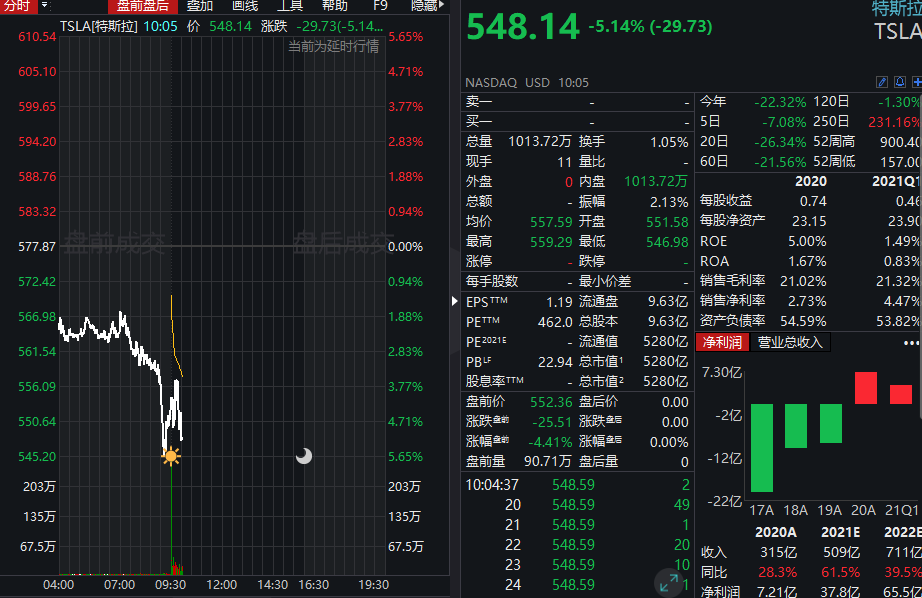Screen dimensions: 922x598
Task: Click the large 548.14 price readout
Action: [523, 28]
